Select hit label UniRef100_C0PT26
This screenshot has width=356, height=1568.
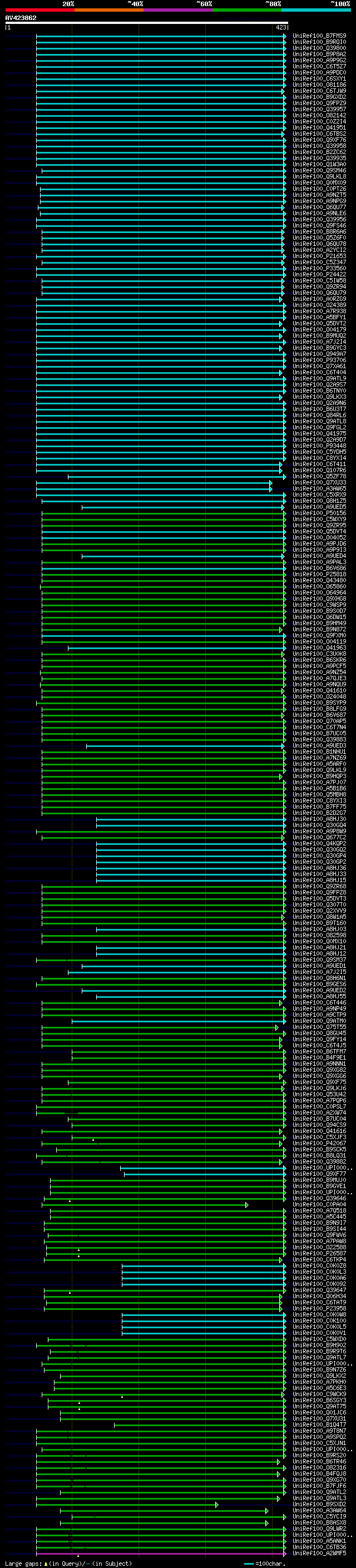(x=319, y=189)
